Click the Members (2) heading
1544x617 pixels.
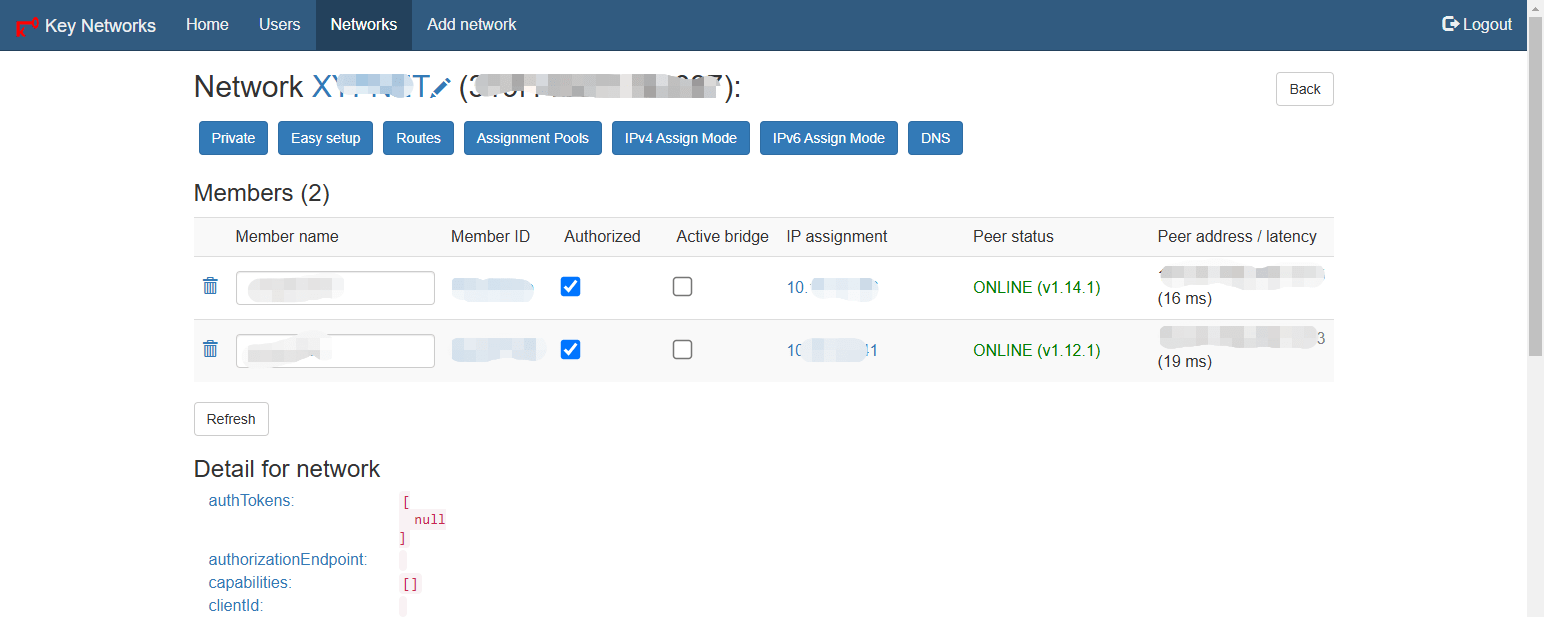tap(262, 193)
